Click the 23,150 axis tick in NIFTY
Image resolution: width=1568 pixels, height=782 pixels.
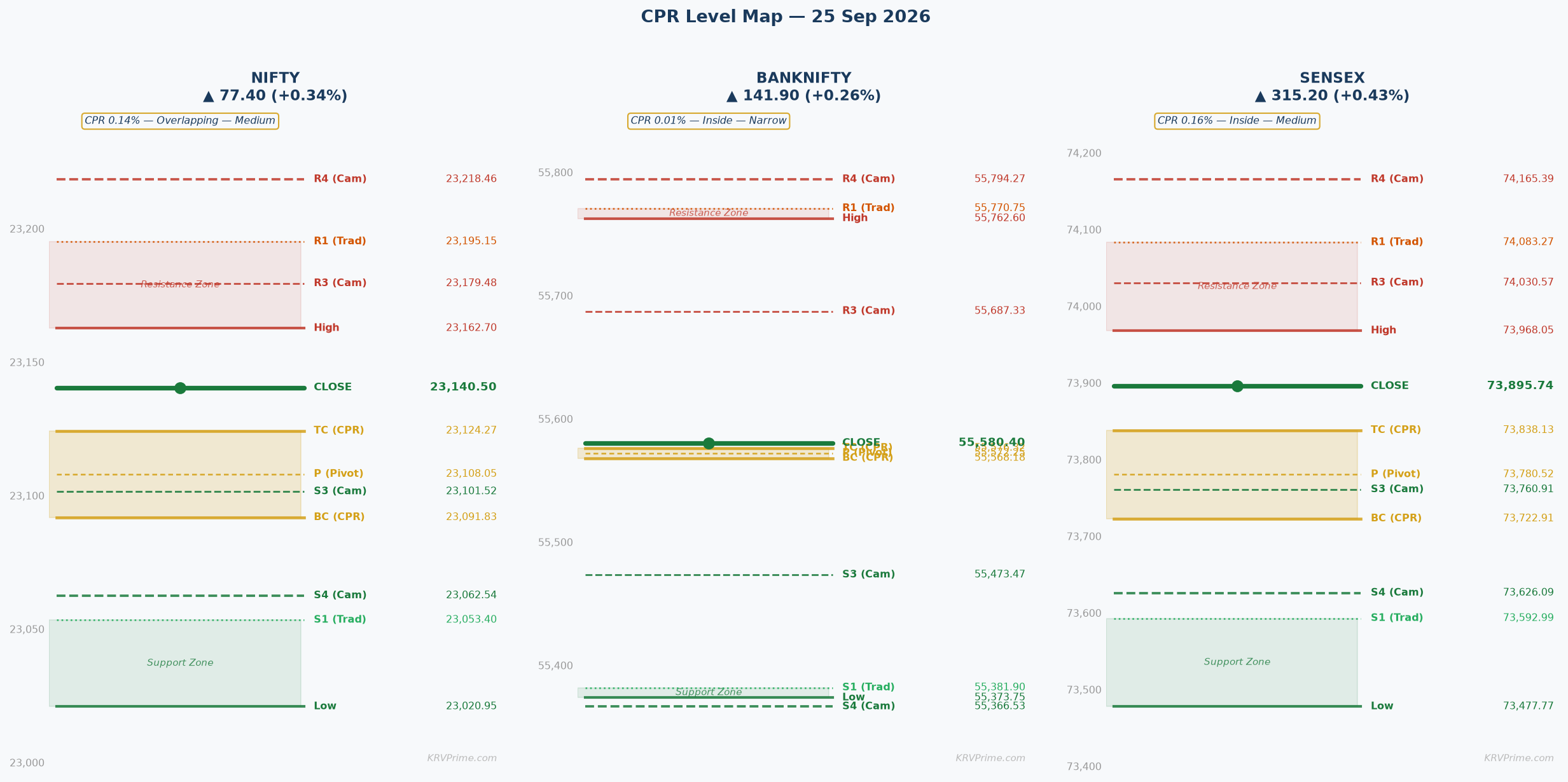point(27,363)
